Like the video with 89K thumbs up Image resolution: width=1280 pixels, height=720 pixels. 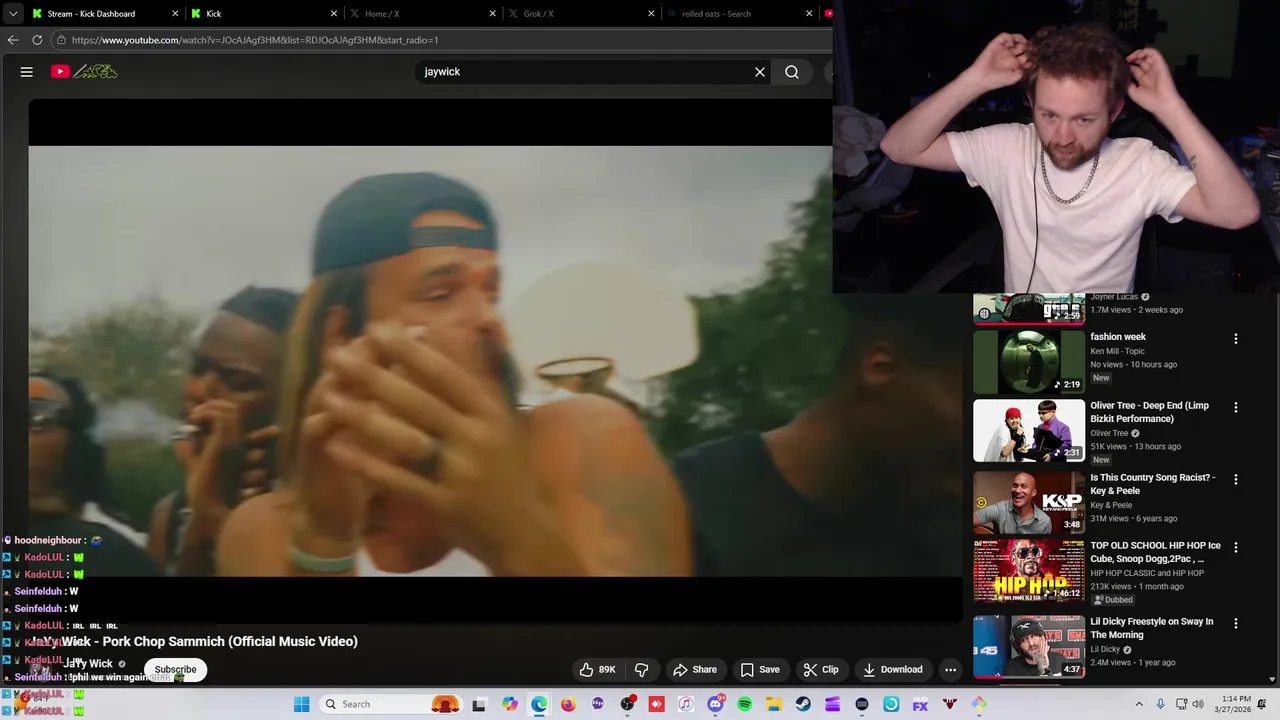[597, 670]
